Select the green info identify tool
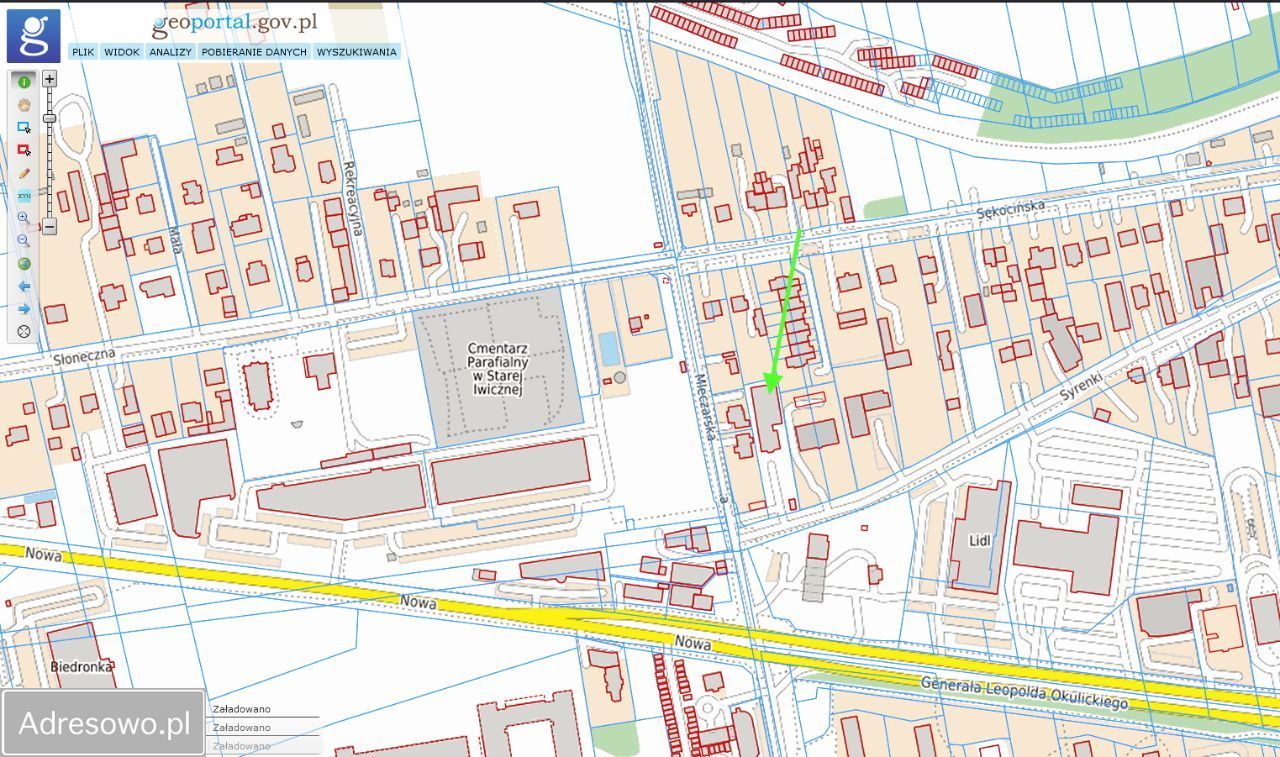The image size is (1280, 757). pos(24,82)
